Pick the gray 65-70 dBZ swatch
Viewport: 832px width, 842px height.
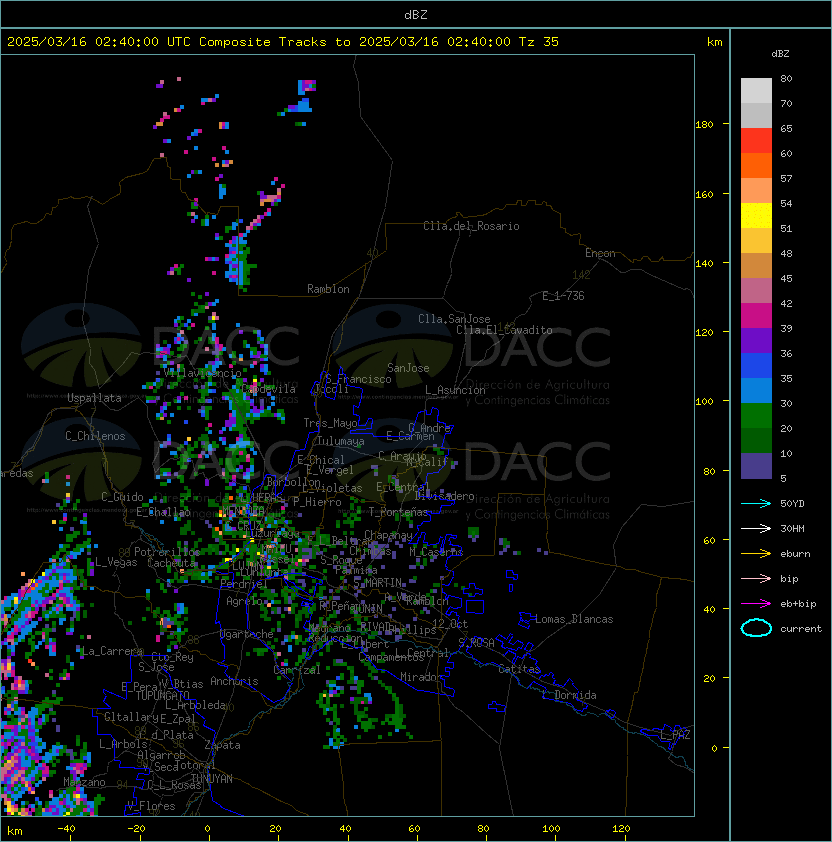click(x=756, y=115)
